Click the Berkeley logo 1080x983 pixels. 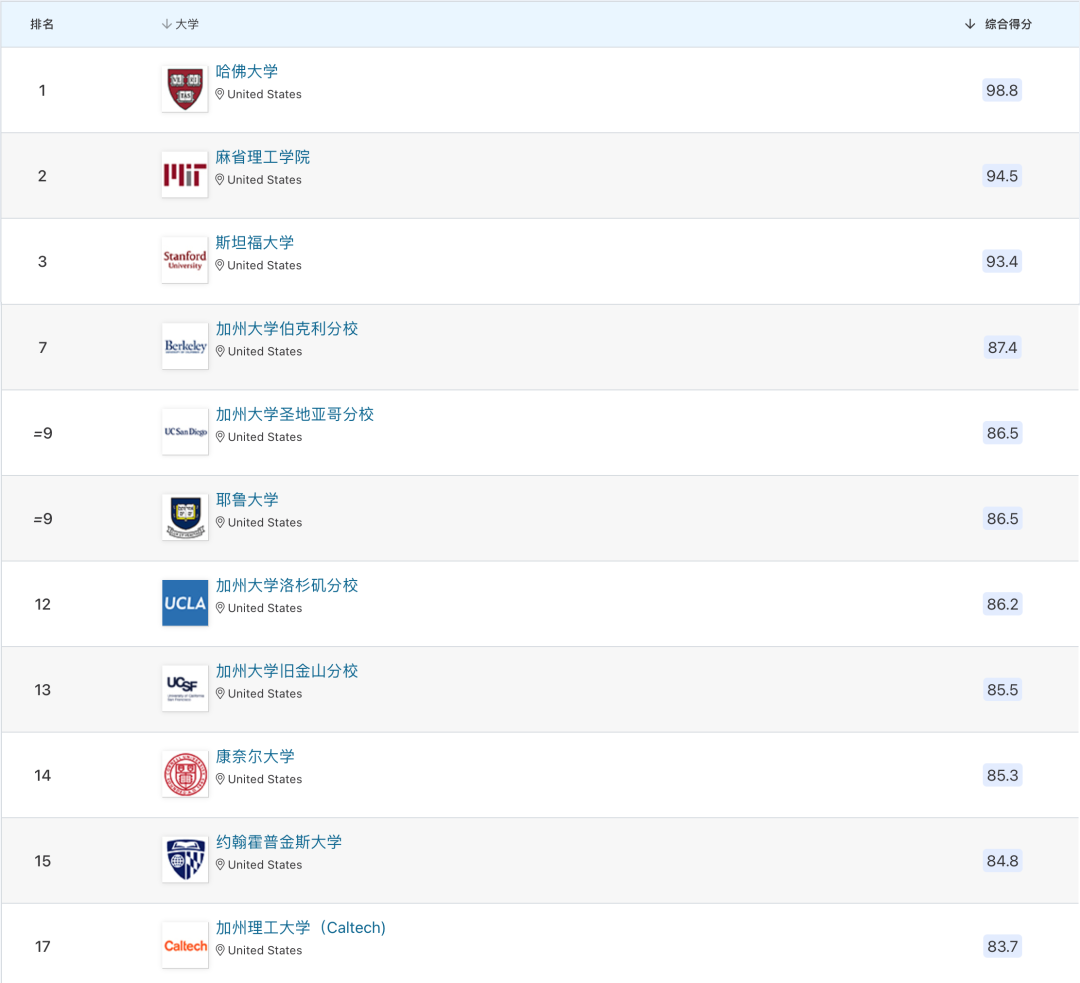click(x=185, y=346)
